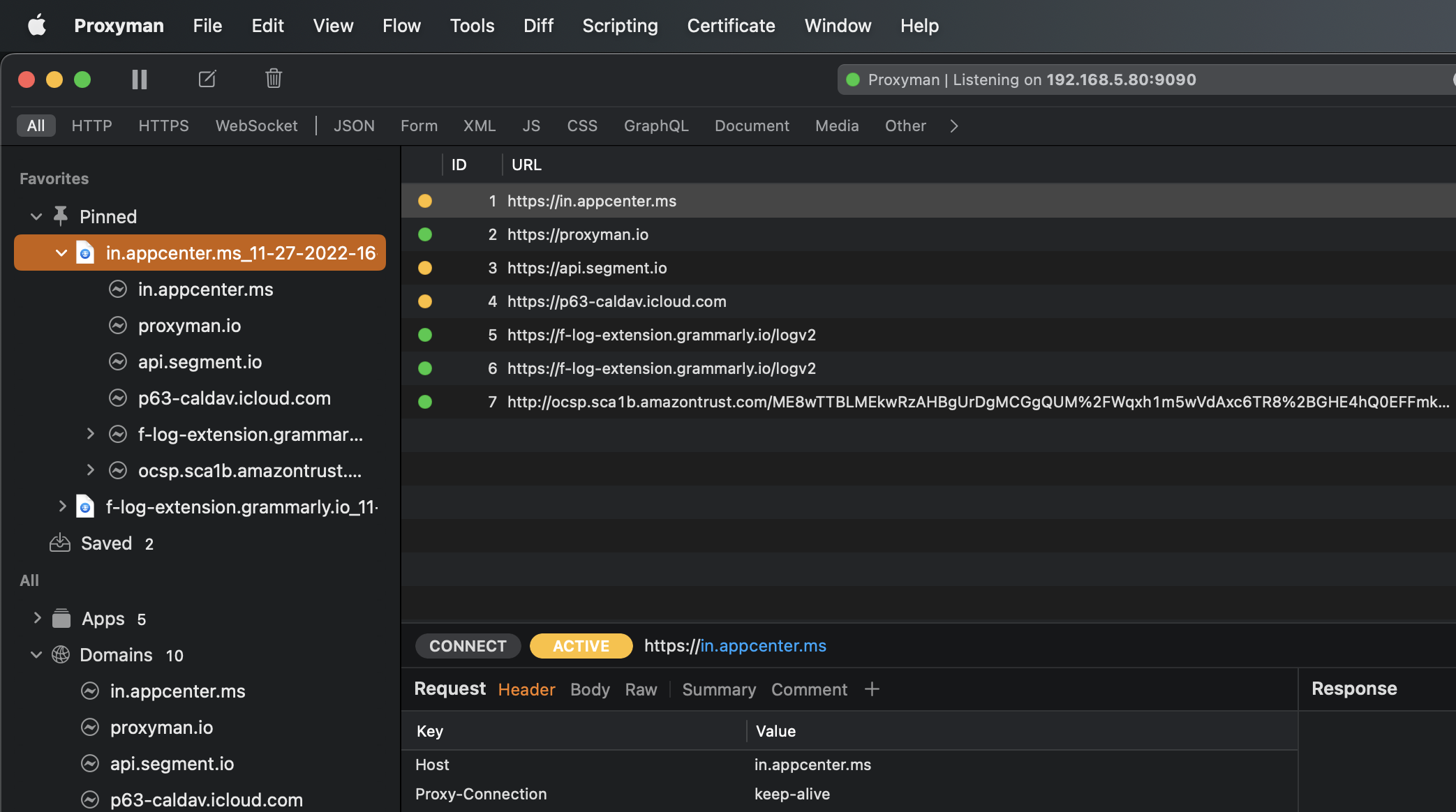The height and width of the screenshot is (812, 1456).
Task: Expand the pinned ocsp.sca1b.amazontrust... domain
Action: (90, 470)
